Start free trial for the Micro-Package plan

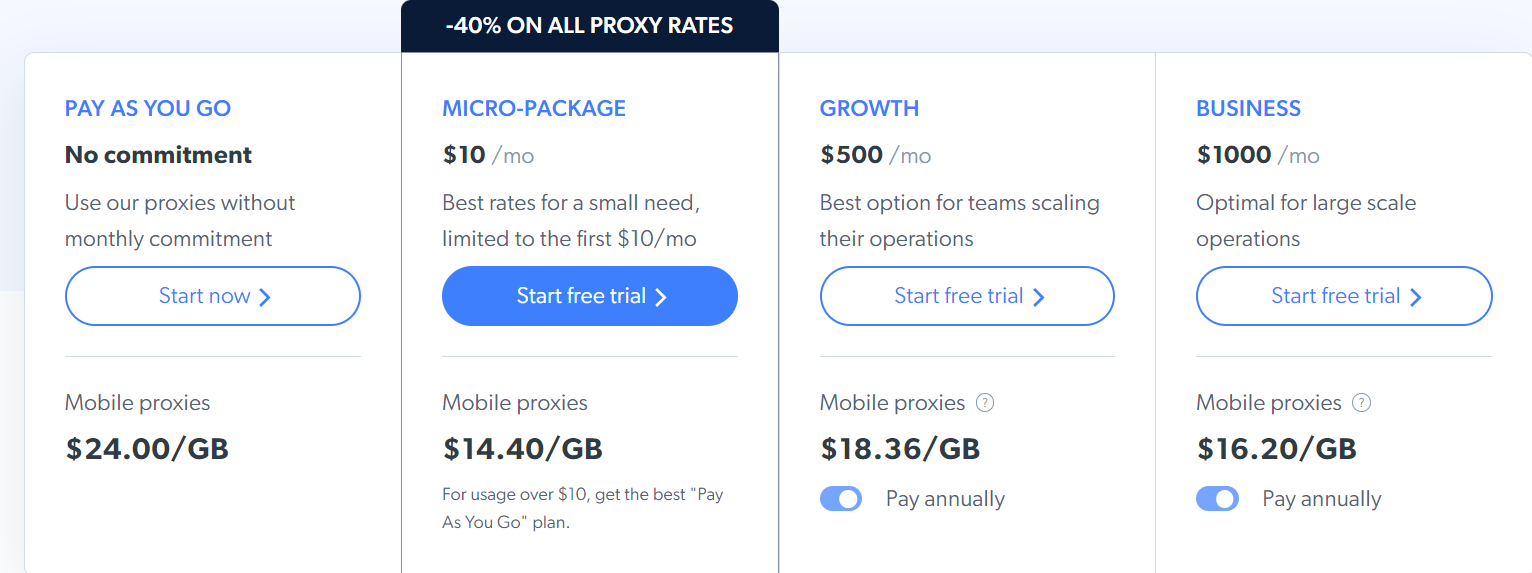pos(590,296)
